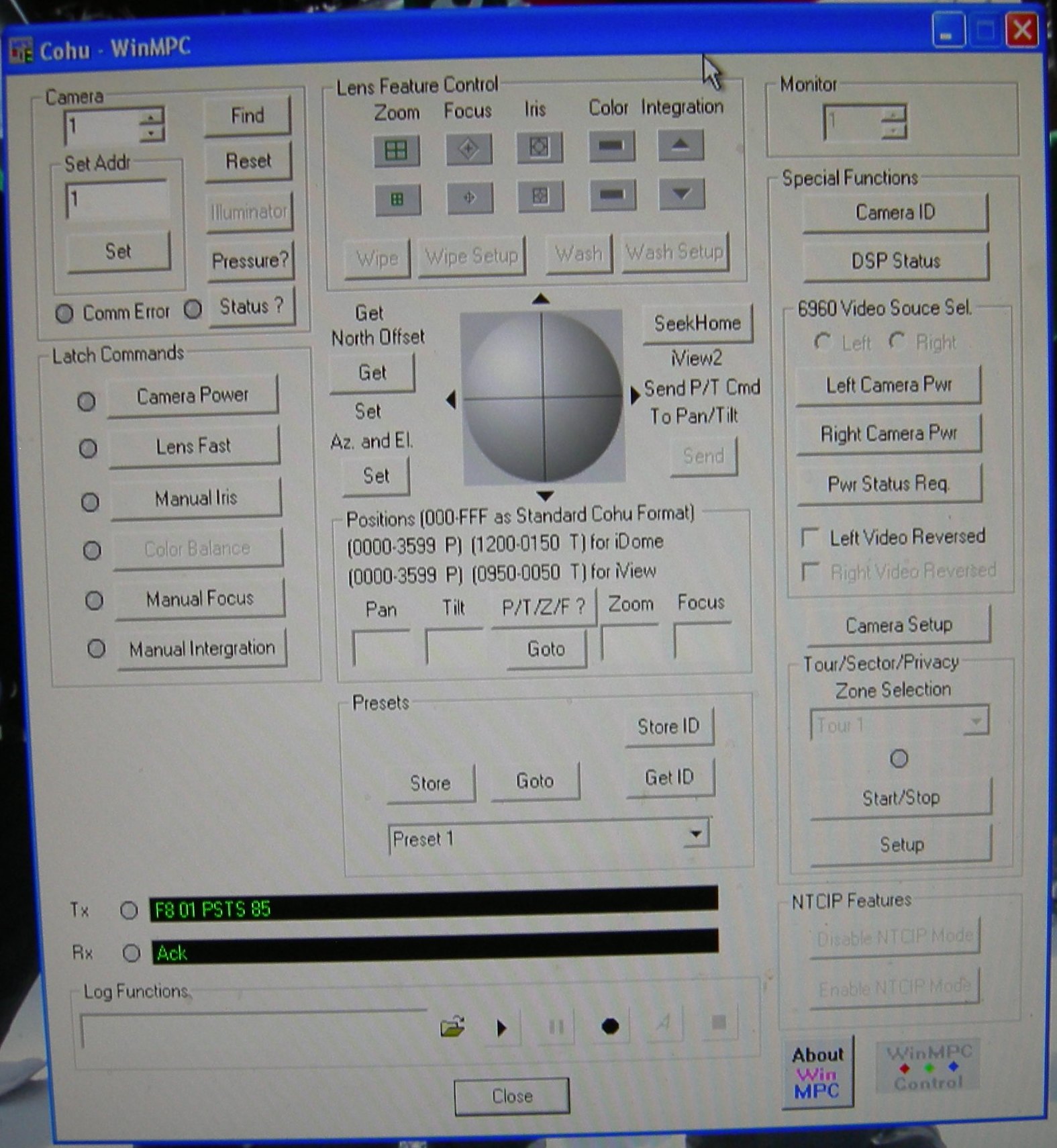The width and height of the screenshot is (1057, 1148).
Task: Increment the Camera number spinner
Action: click(151, 116)
